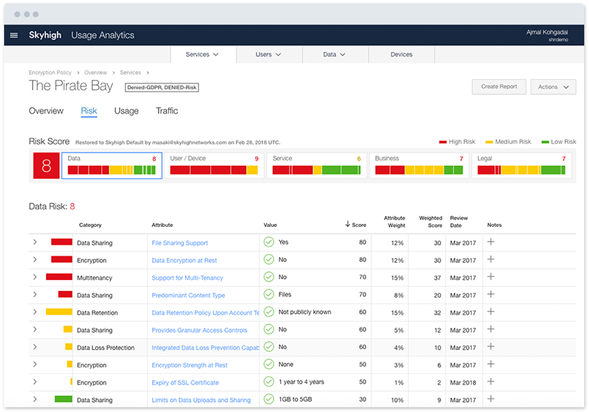The height and width of the screenshot is (412, 589).
Task: Expand the Granular Access Controls row
Action: pos(35,329)
